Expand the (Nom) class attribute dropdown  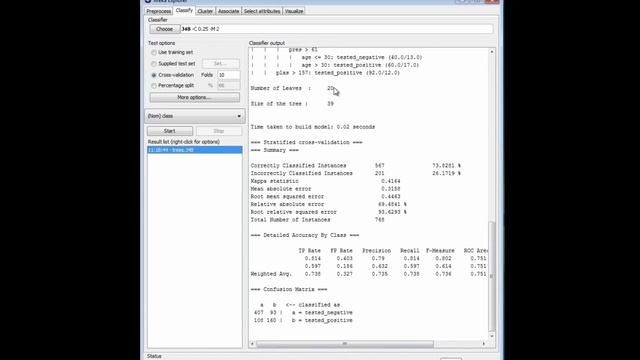[195, 116]
